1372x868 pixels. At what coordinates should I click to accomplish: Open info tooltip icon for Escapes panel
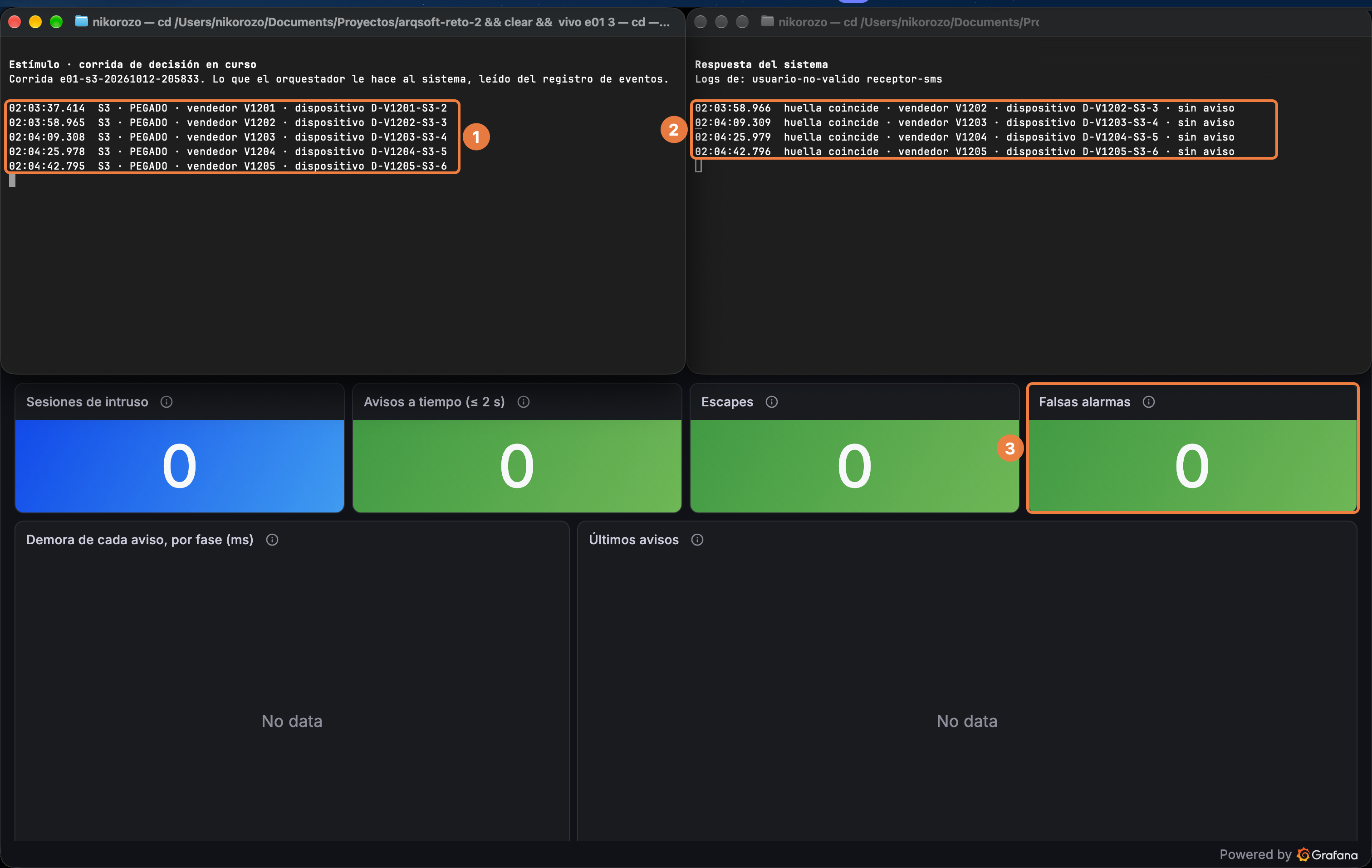coord(771,402)
